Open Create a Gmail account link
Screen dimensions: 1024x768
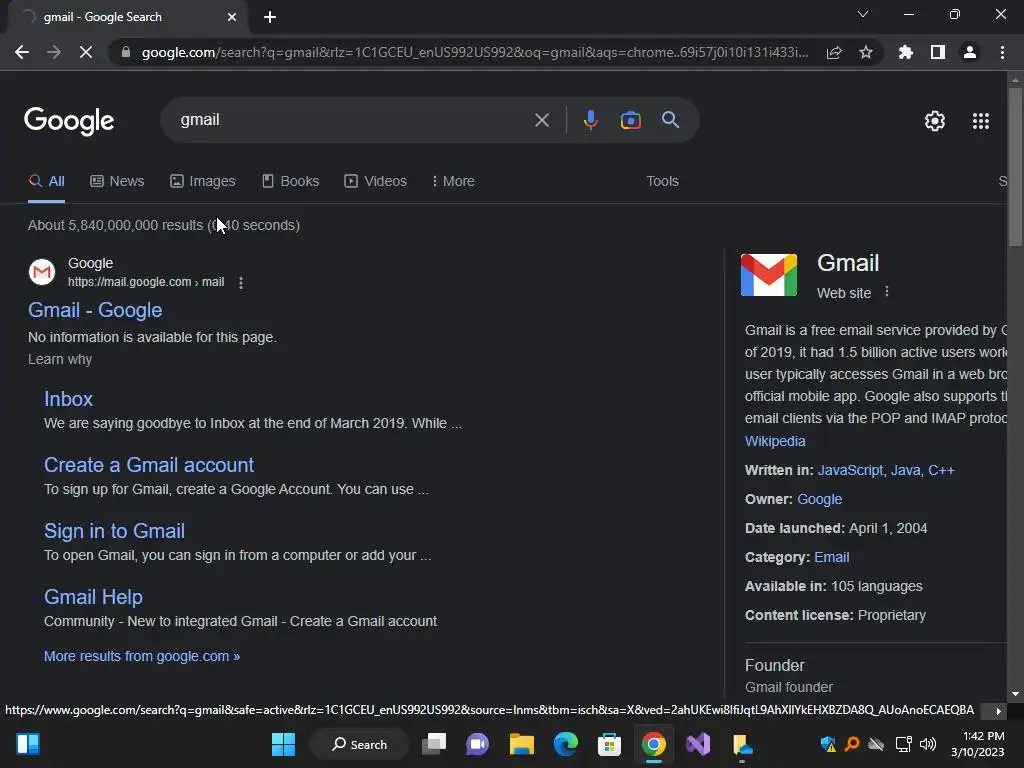click(149, 465)
